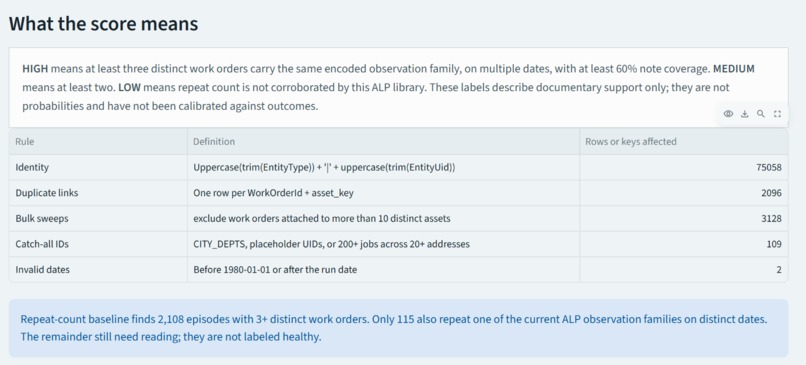
Task: Sort by the Rows or keys affected header
Action: click(x=684, y=141)
